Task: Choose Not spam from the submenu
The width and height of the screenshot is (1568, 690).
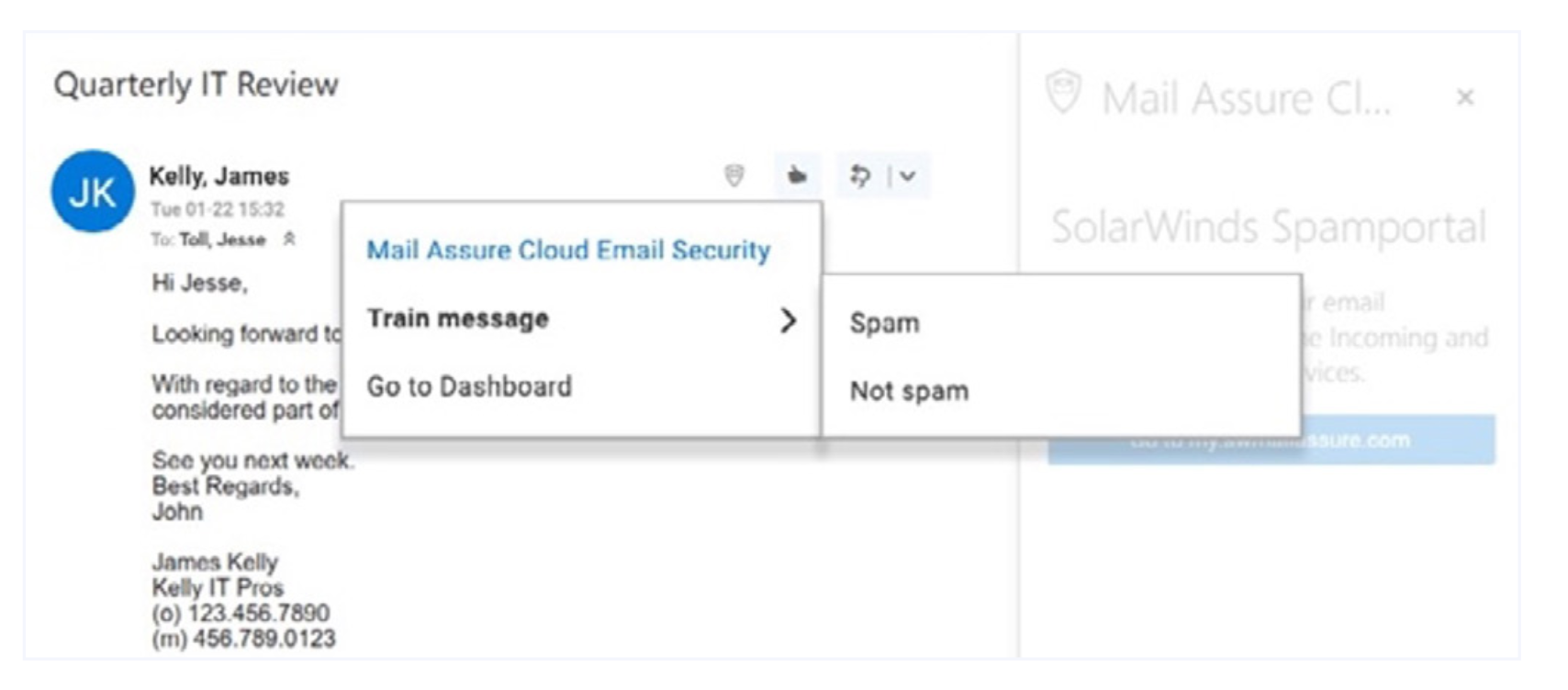Action: (909, 391)
